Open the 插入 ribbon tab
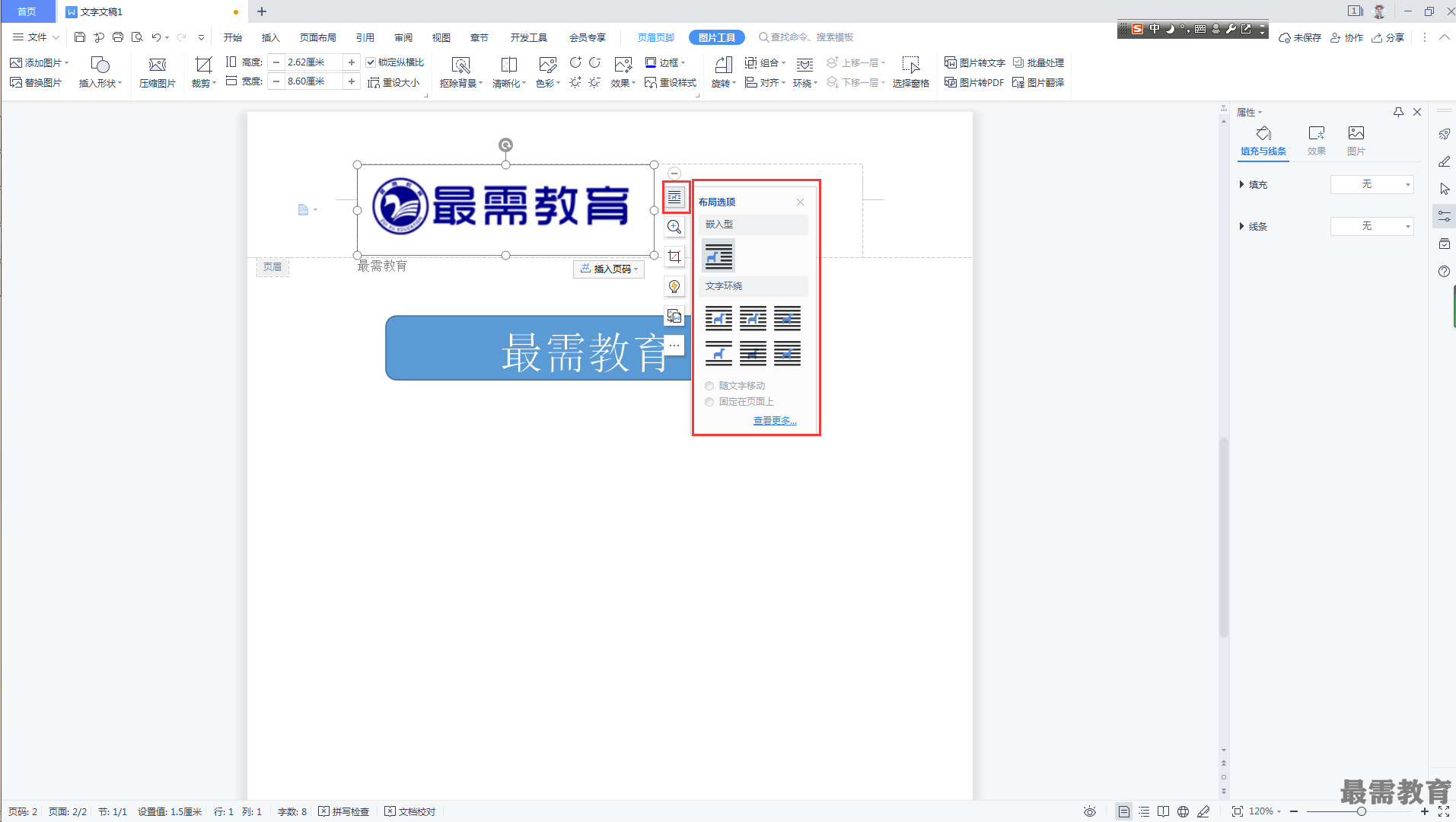Viewport: 1456px width, 822px height. coord(271,37)
